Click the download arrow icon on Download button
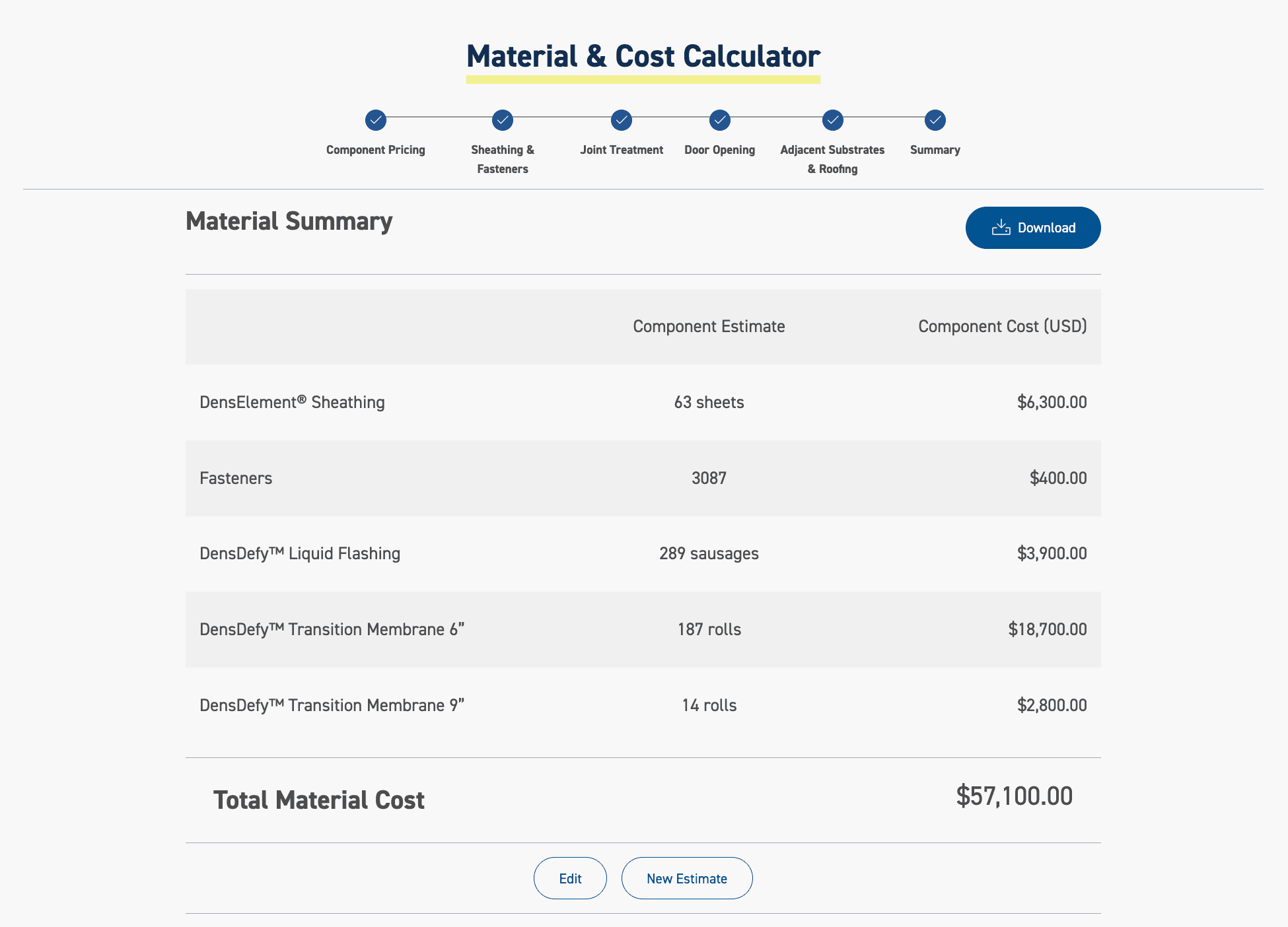Screen dimensions: 1288x927 (x=1001, y=227)
